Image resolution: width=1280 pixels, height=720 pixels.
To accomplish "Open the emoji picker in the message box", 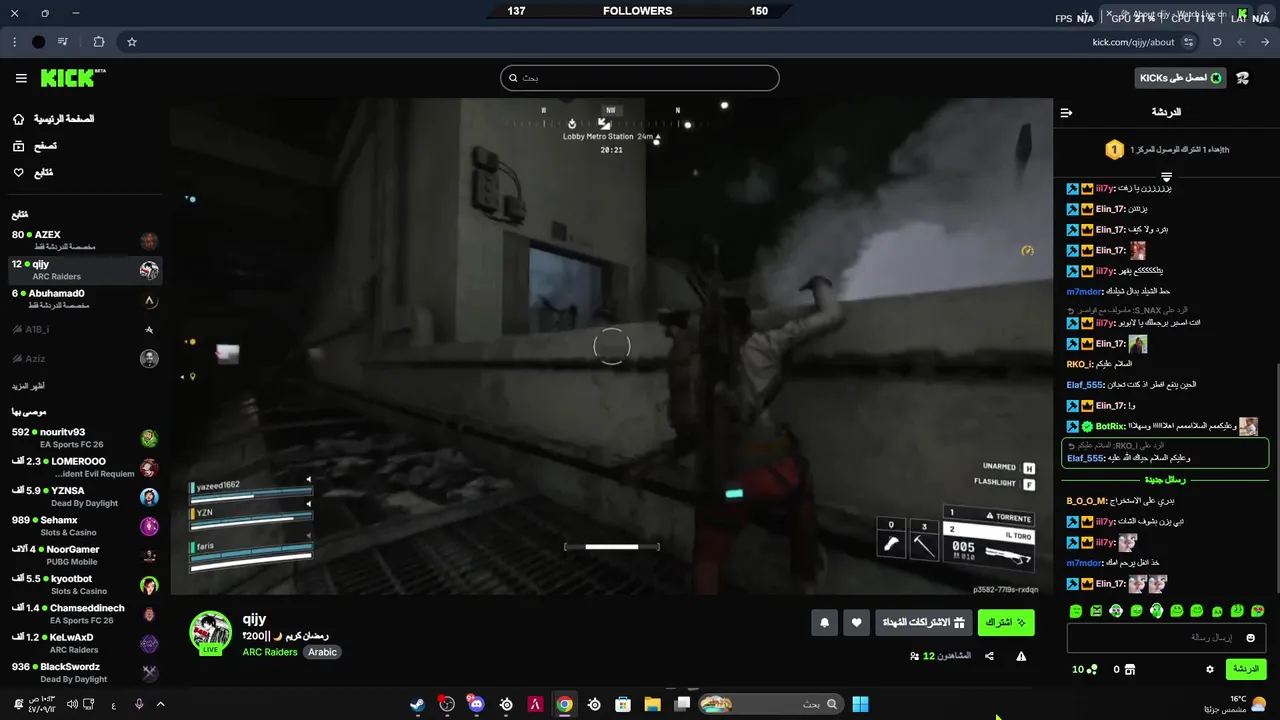I will [1250, 638].
